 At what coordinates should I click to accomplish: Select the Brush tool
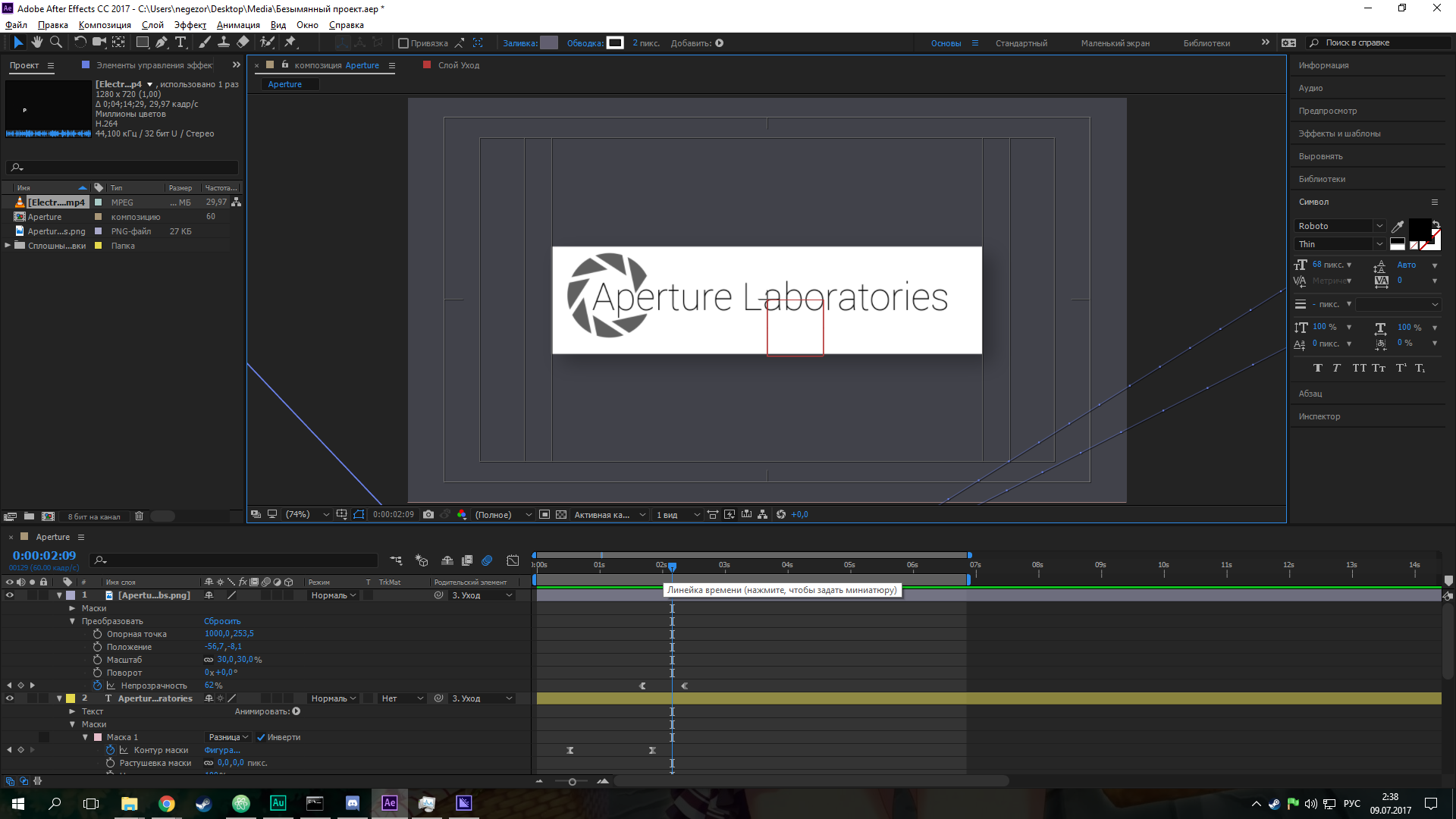(205, 42)
